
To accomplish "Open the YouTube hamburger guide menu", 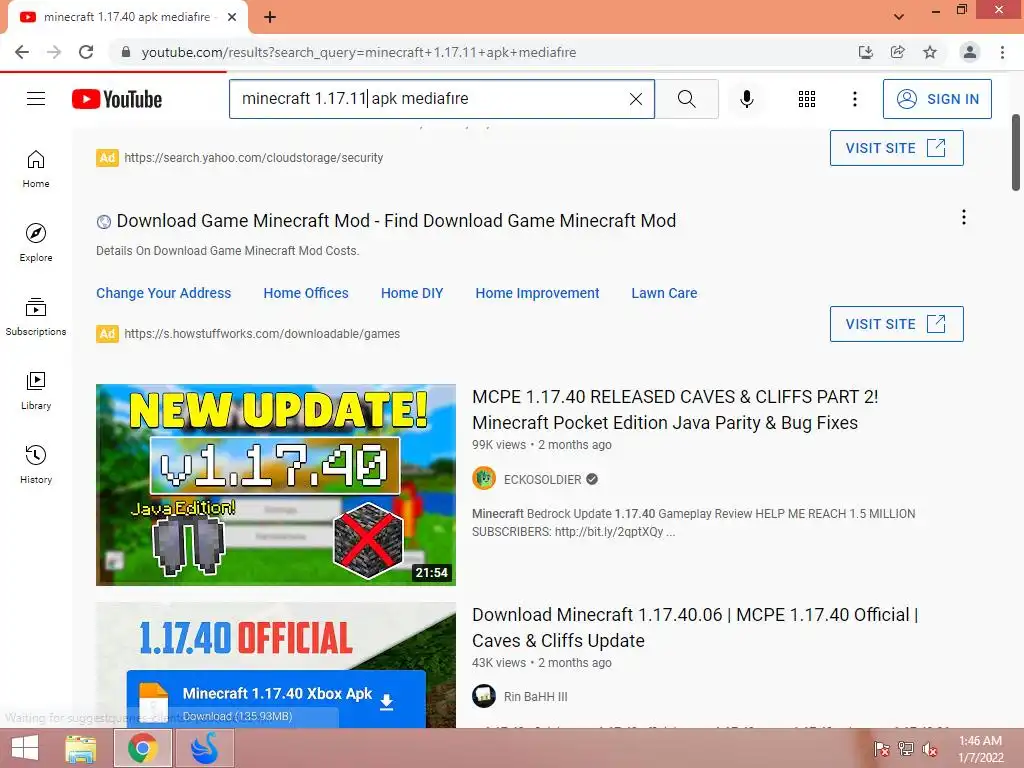I will pos(36,99).
